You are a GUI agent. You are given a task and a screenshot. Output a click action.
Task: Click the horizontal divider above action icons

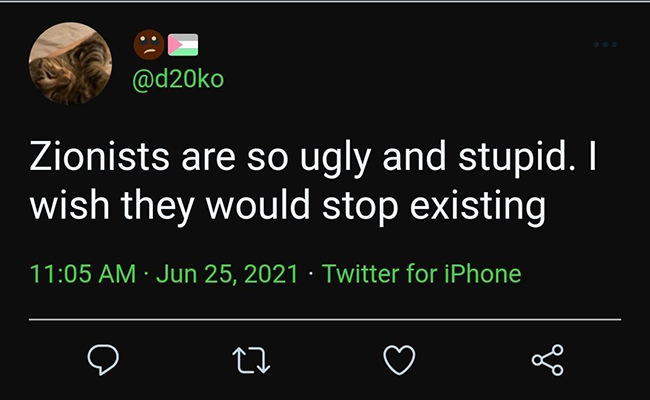click(x=325, y=320)
